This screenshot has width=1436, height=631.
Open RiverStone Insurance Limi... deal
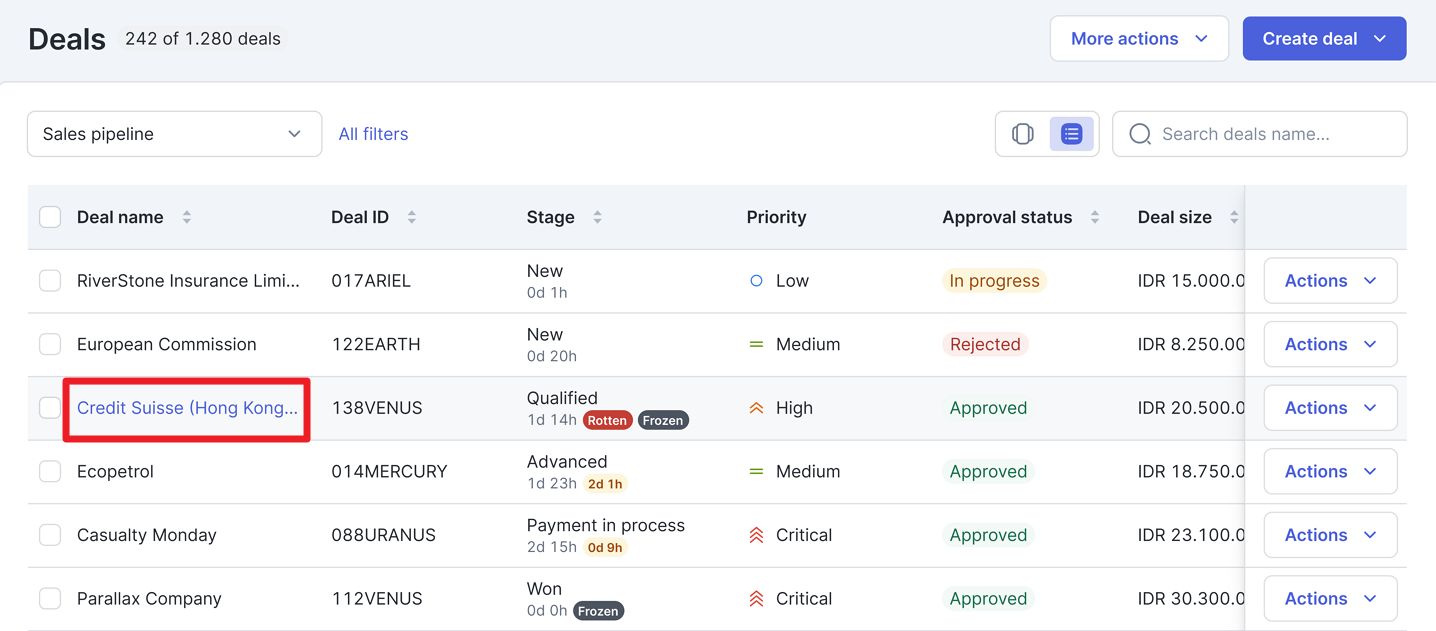pos(188,281)
